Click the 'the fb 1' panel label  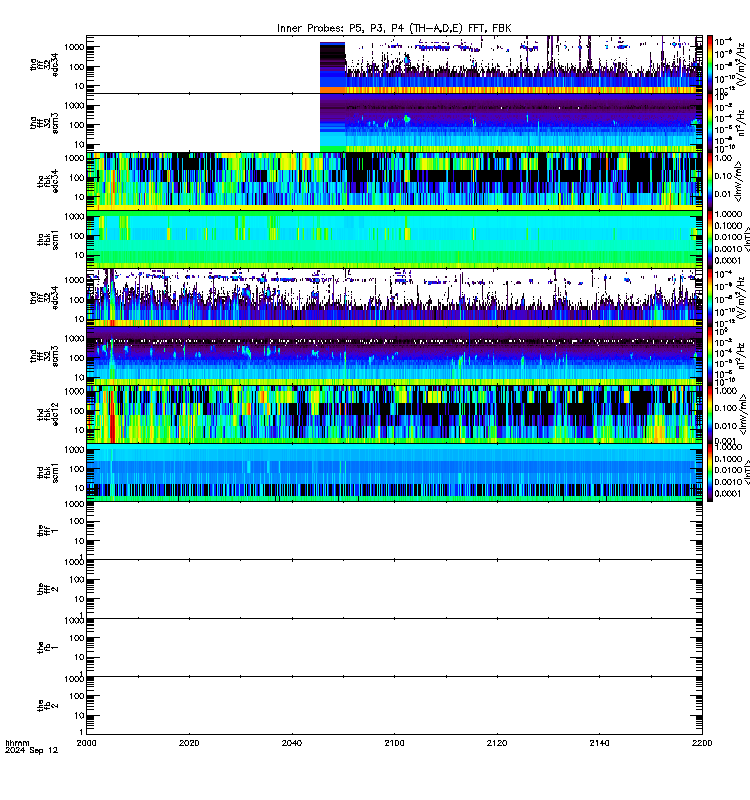click(48, 647)
